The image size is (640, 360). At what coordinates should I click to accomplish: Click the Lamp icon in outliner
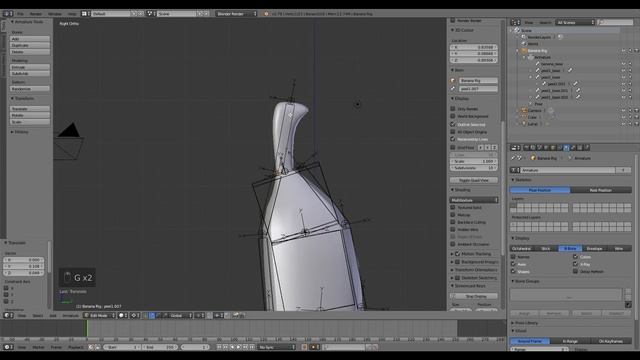click(524, 124)
